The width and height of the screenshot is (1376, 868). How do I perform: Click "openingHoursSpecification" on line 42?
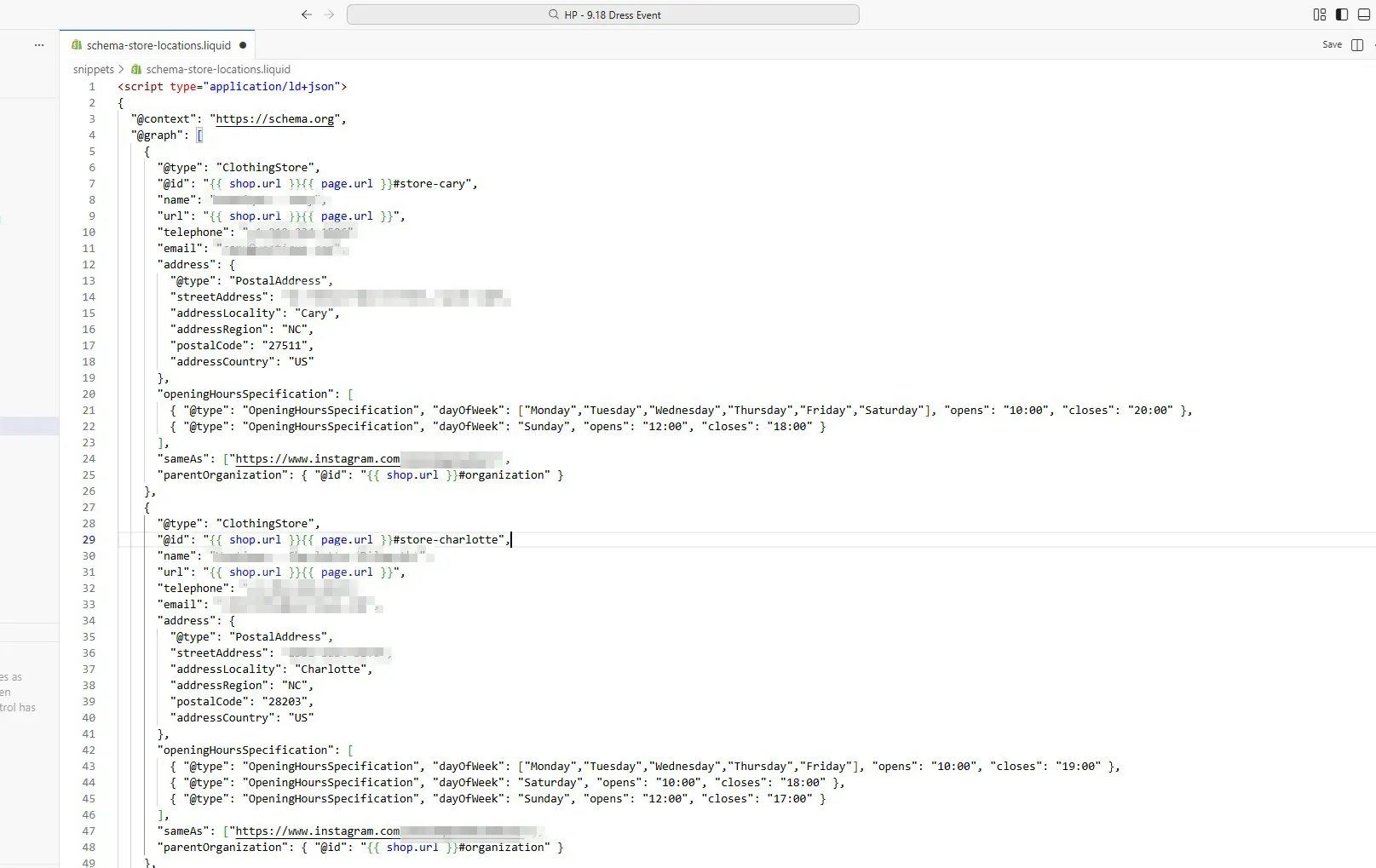[x=245, y=750]
